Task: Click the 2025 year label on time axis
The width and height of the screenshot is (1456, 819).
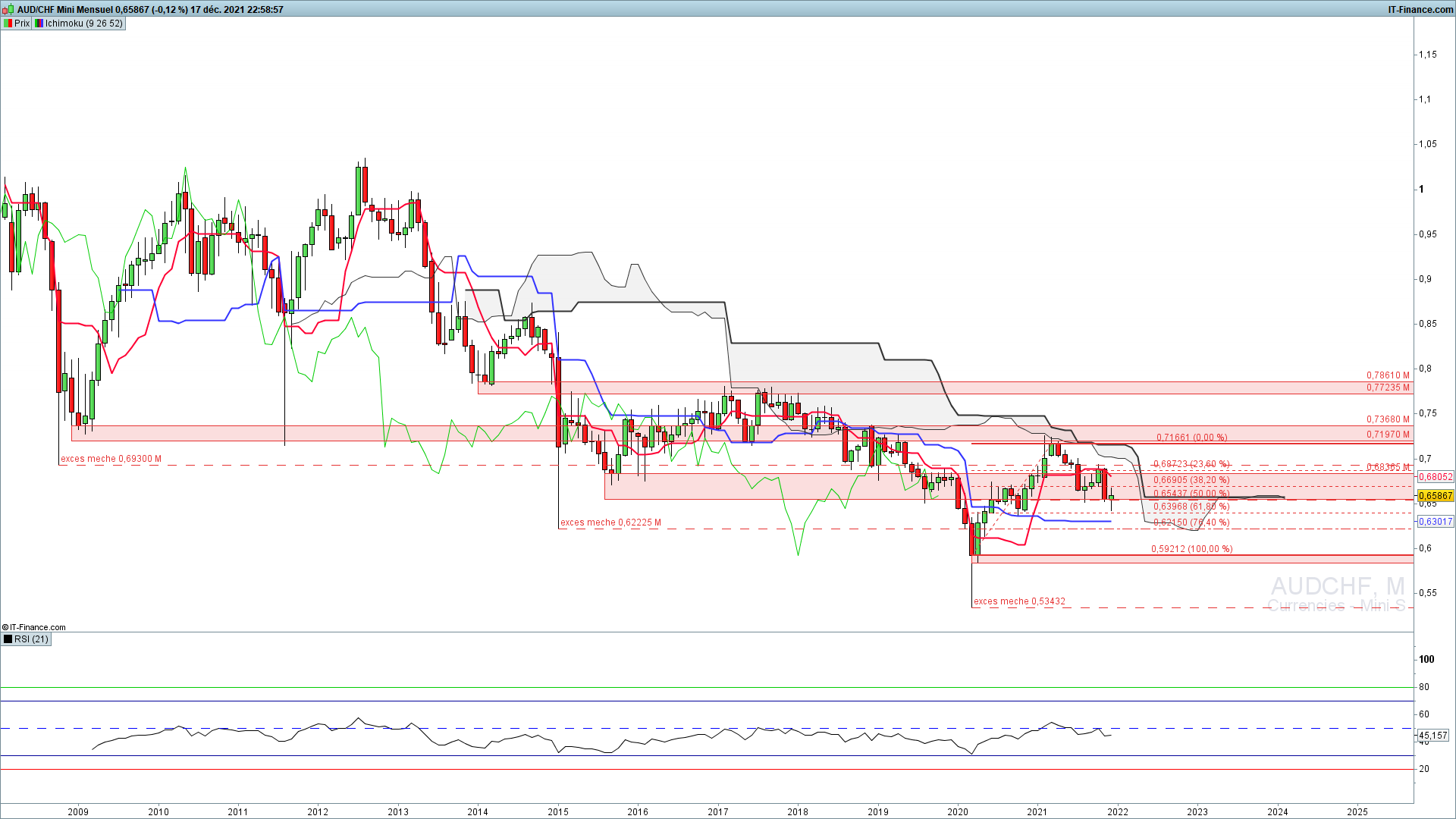Action: point(1357,811)
